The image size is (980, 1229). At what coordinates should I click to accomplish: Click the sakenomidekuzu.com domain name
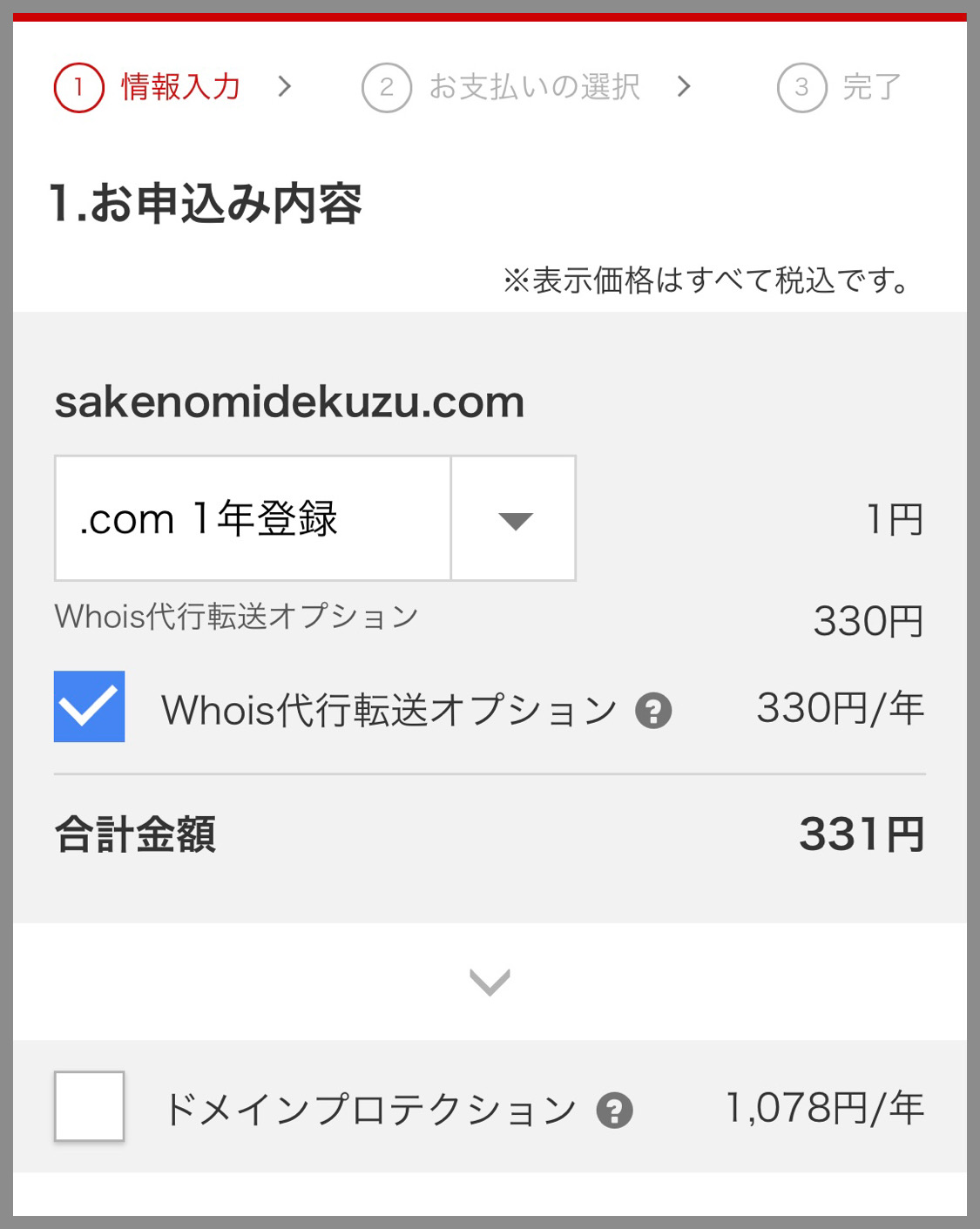[289, 402]
